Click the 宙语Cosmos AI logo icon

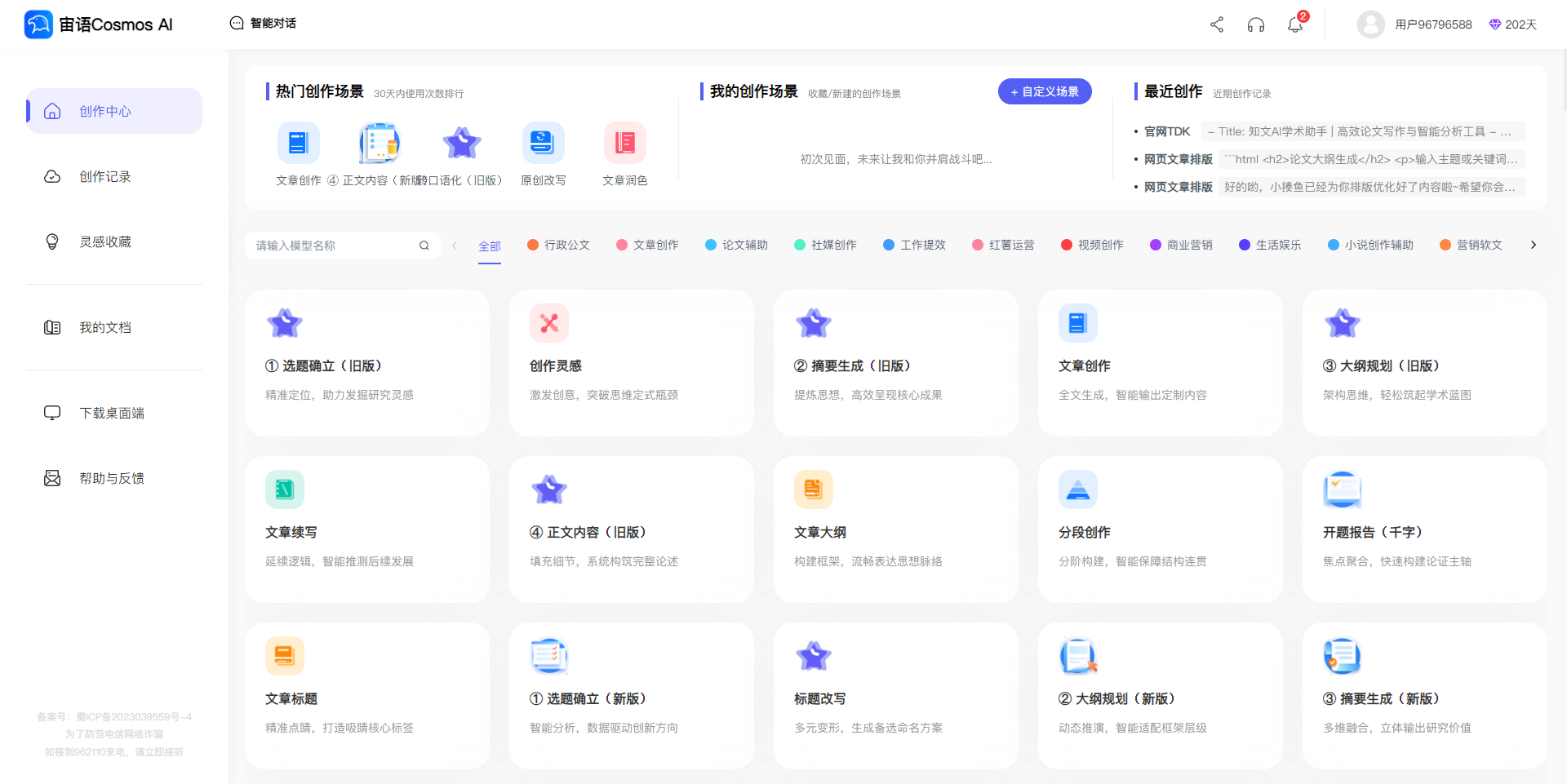(x=38, y=24)
